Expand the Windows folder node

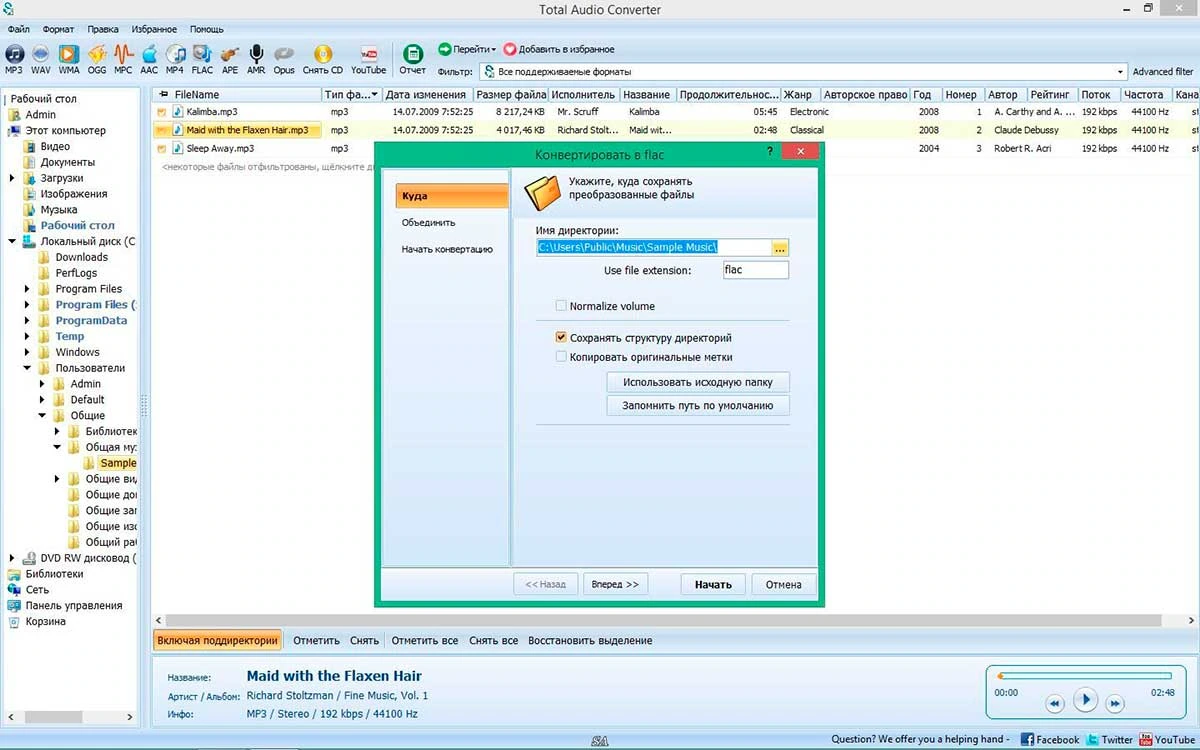28,352
